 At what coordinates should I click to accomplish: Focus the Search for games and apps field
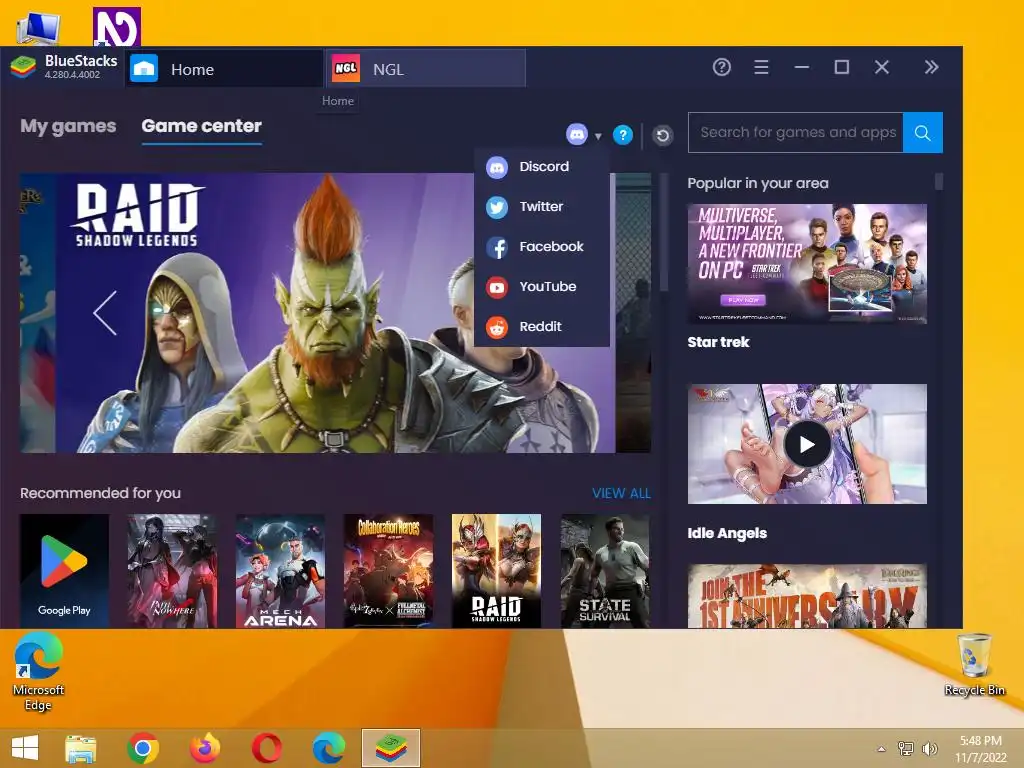pos(795,133)
